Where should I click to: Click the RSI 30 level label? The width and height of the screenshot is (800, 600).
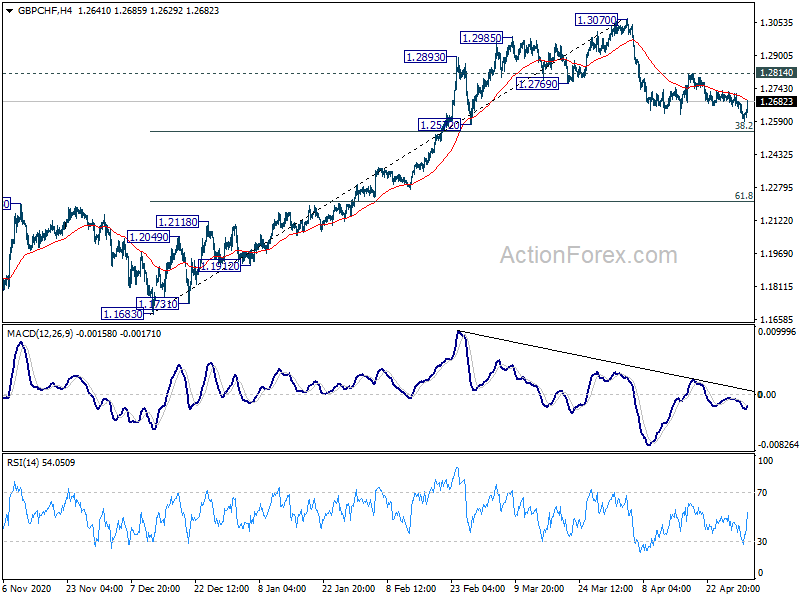pyautogui.click(x=762, y=541)
